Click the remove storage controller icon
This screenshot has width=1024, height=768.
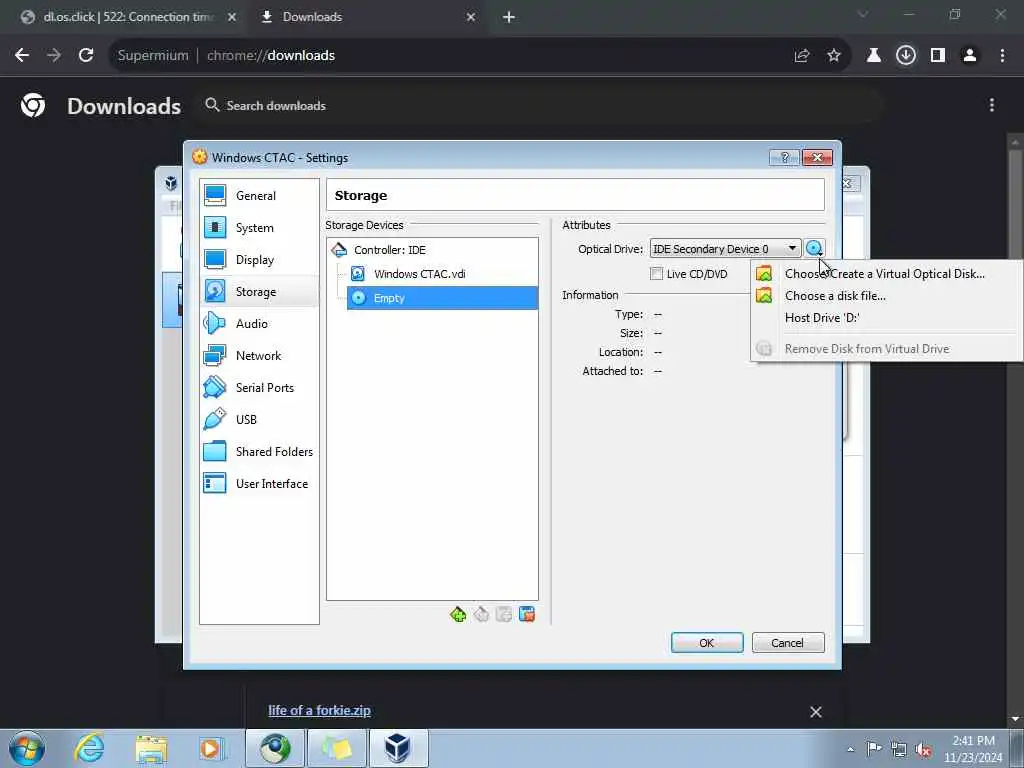[481, 614]
